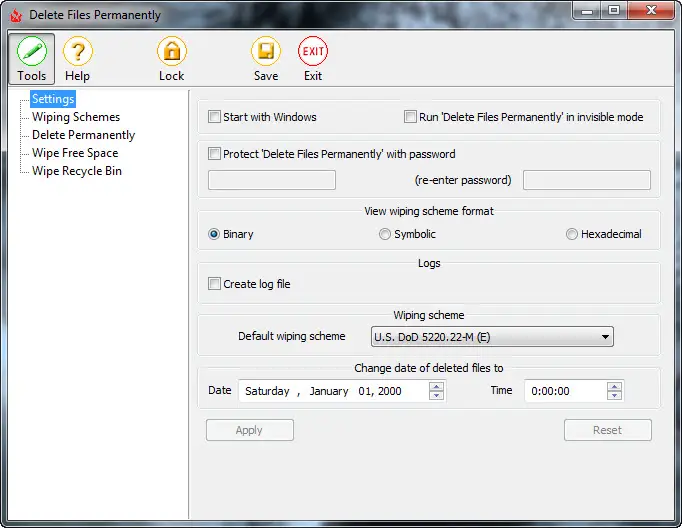682x528 pixels.
Task: Click the Lock padlock icon
Action: [172, 51]
